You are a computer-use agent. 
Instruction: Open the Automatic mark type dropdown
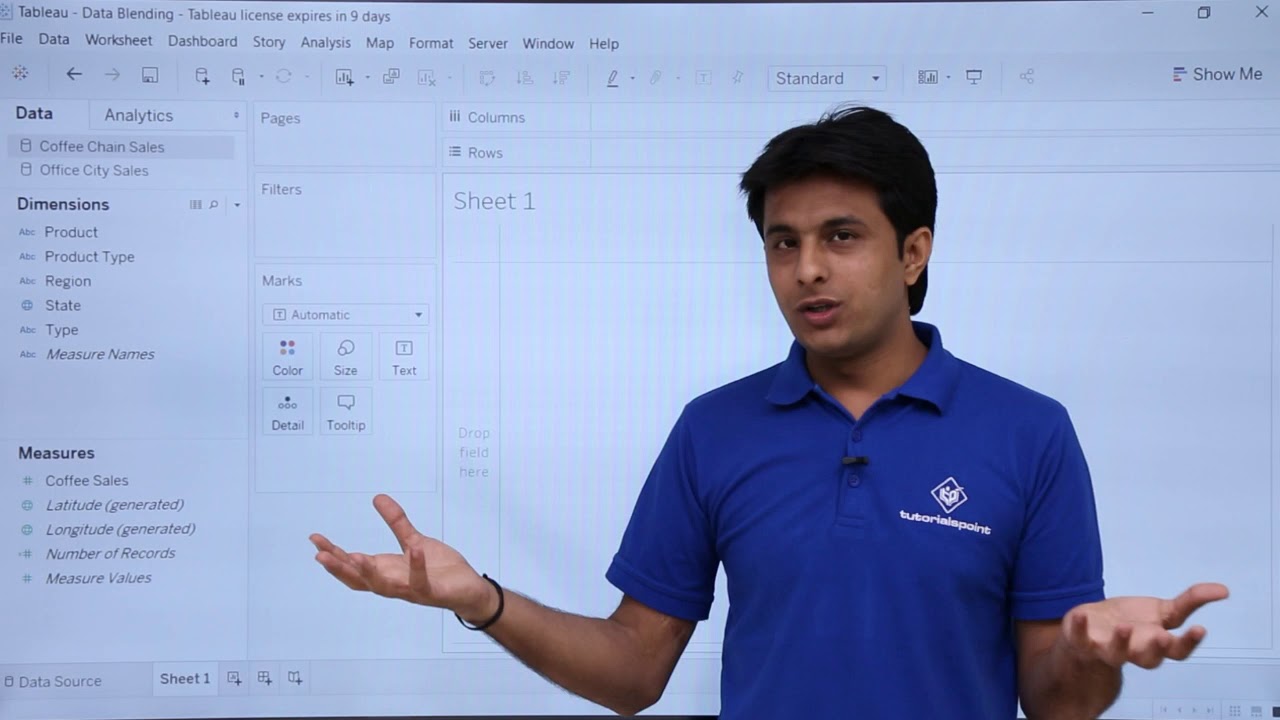coord(346,314)
